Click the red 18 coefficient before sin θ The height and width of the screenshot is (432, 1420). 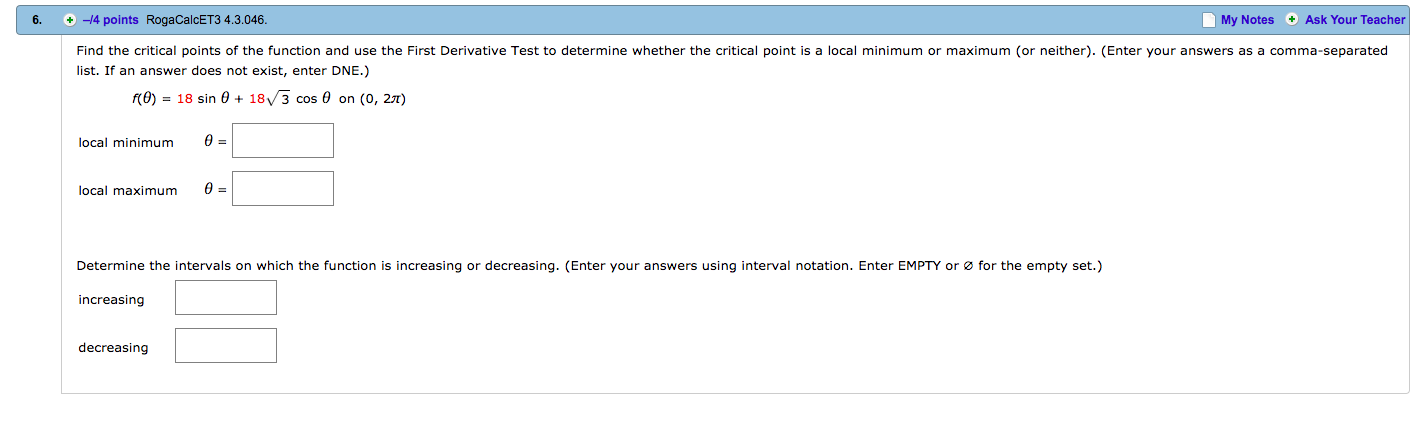click(x=184, y=99)
